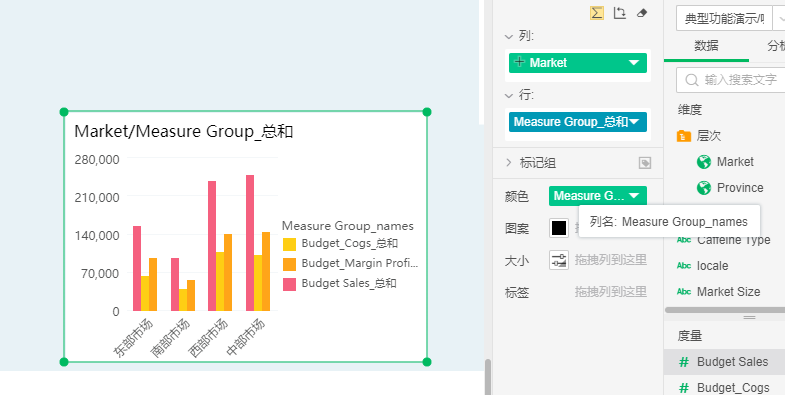This screenshot has width=785, height=395.
Task: Click the swap rows and columns icon
Action: point(620,13)
